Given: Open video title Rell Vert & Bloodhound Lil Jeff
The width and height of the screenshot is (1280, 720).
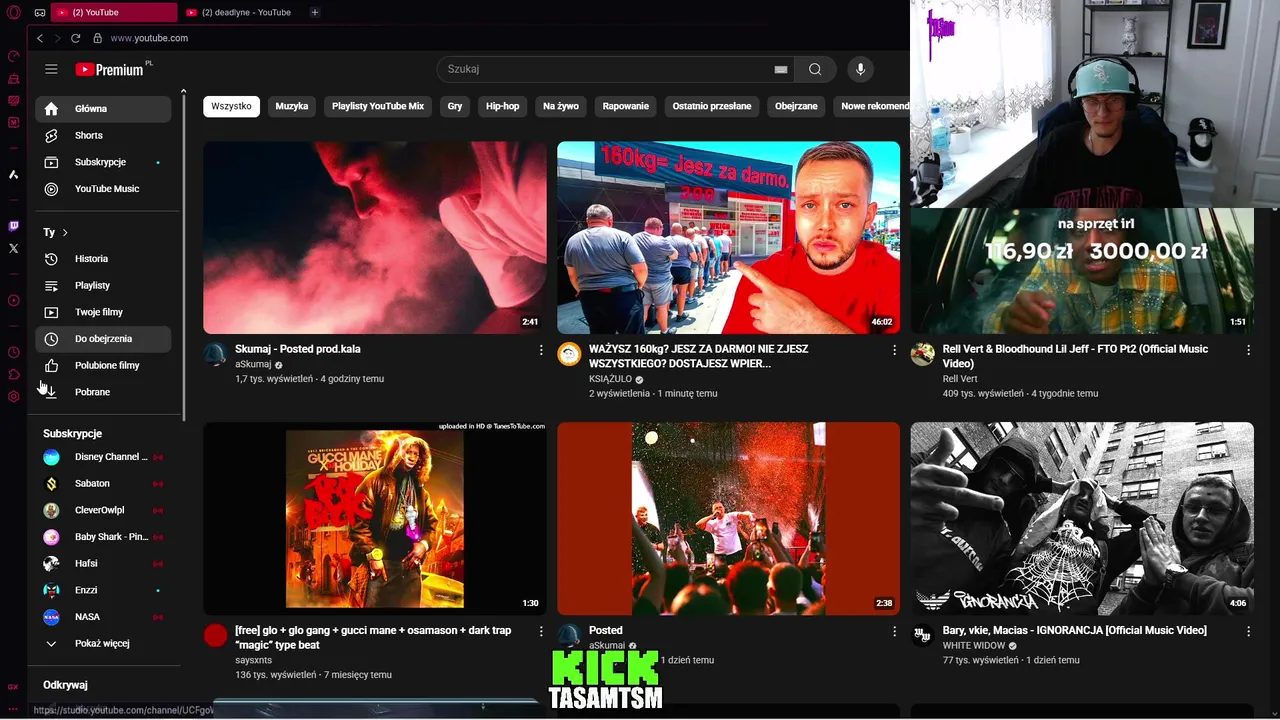Looking at the screenshot, I should click(x=1075, y=356).
